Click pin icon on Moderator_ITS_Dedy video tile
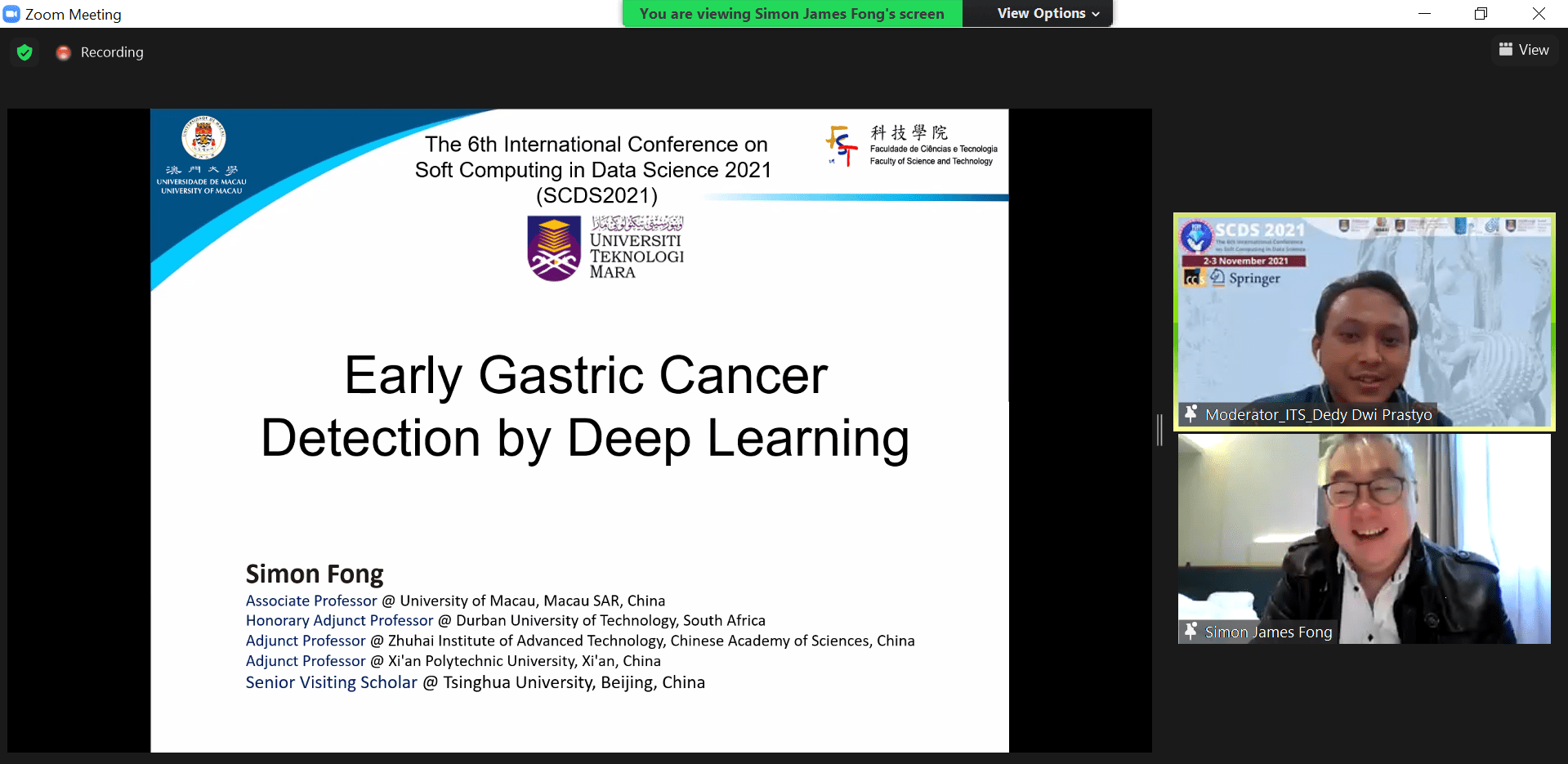Viewport: 1568px width, 764px height. coord(1191,413)
